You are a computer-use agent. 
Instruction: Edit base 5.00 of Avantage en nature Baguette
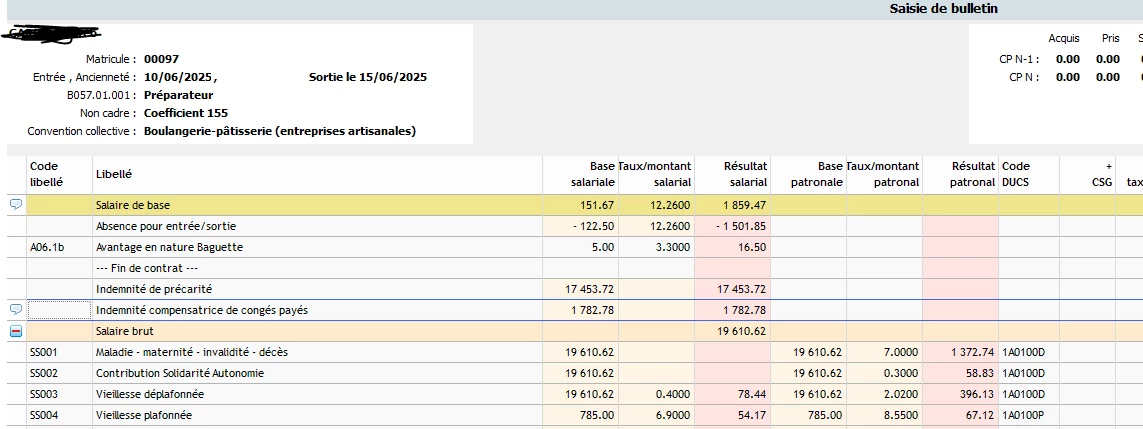[x=580, y=248]
